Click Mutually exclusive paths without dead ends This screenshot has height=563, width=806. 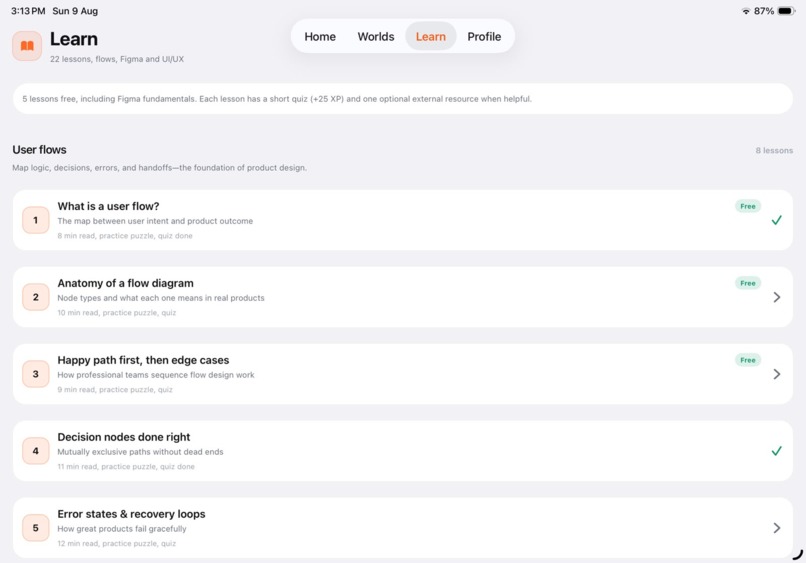(x=140, y=452)
